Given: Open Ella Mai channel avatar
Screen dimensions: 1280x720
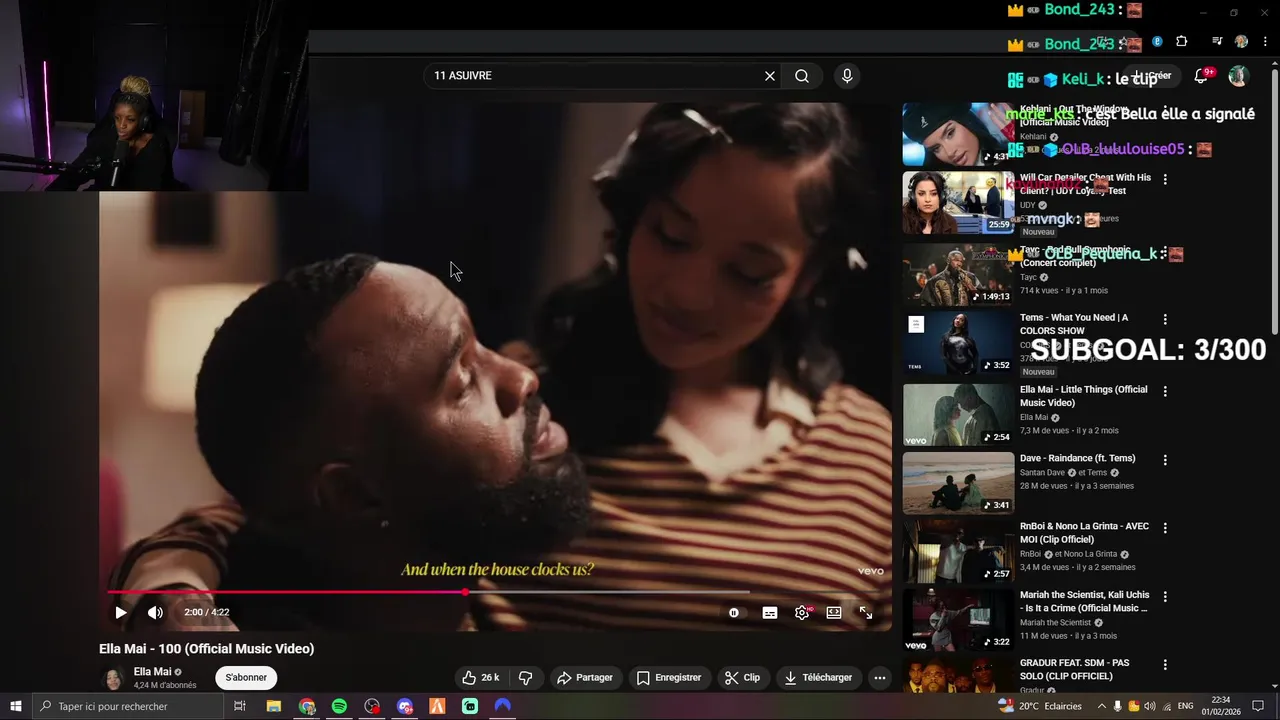Looking at the screenshot, I should [114, 678].
